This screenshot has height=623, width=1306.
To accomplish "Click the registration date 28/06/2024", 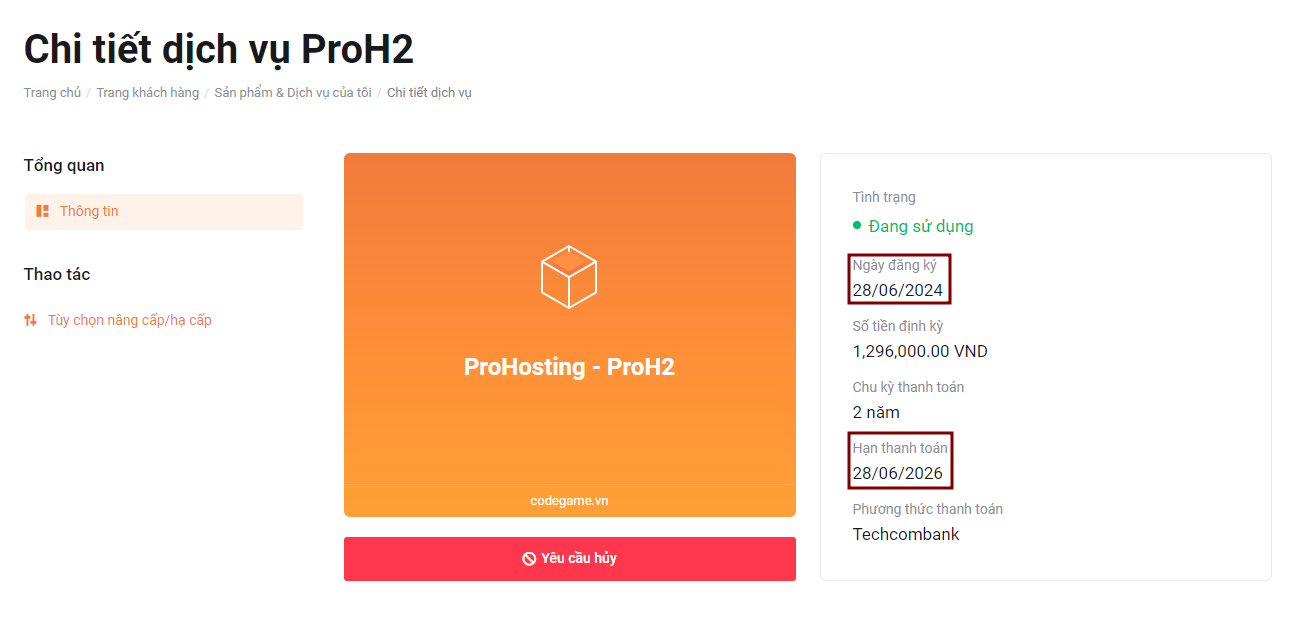I will point(897,291).
